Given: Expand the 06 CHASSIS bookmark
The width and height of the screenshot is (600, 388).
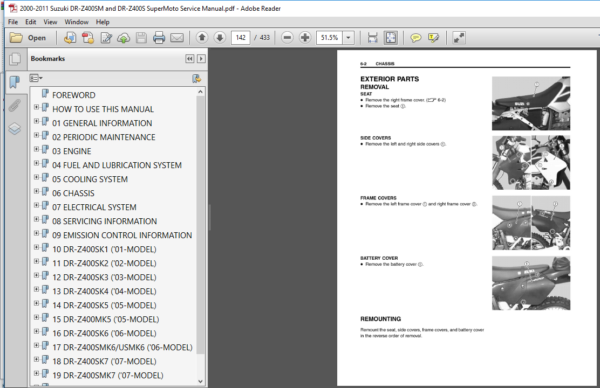Looking at the screenshot, I should pyautogui.click(x=36, y=191).
